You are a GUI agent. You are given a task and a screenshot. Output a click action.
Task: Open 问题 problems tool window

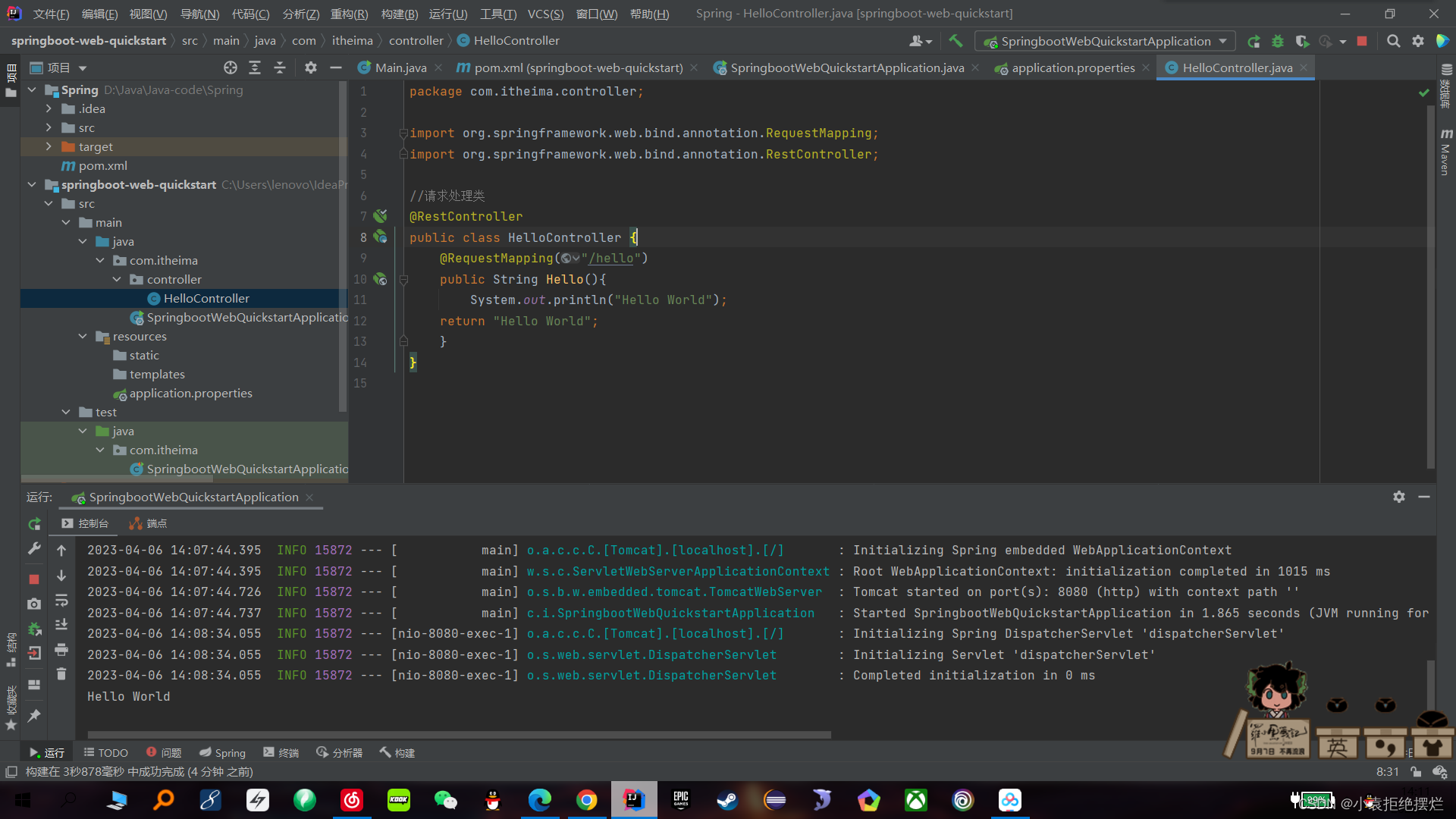coord(164,752)
